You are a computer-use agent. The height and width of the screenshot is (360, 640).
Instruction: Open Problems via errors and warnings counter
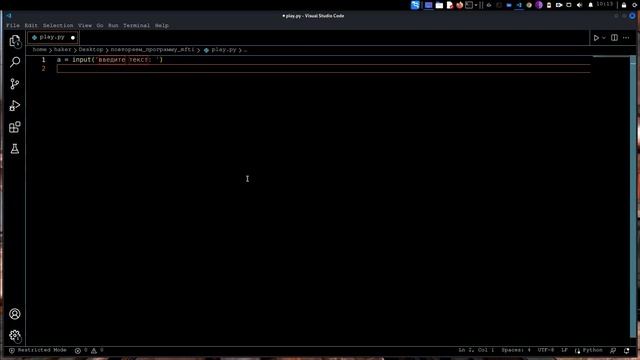click(x=89, y=350)
